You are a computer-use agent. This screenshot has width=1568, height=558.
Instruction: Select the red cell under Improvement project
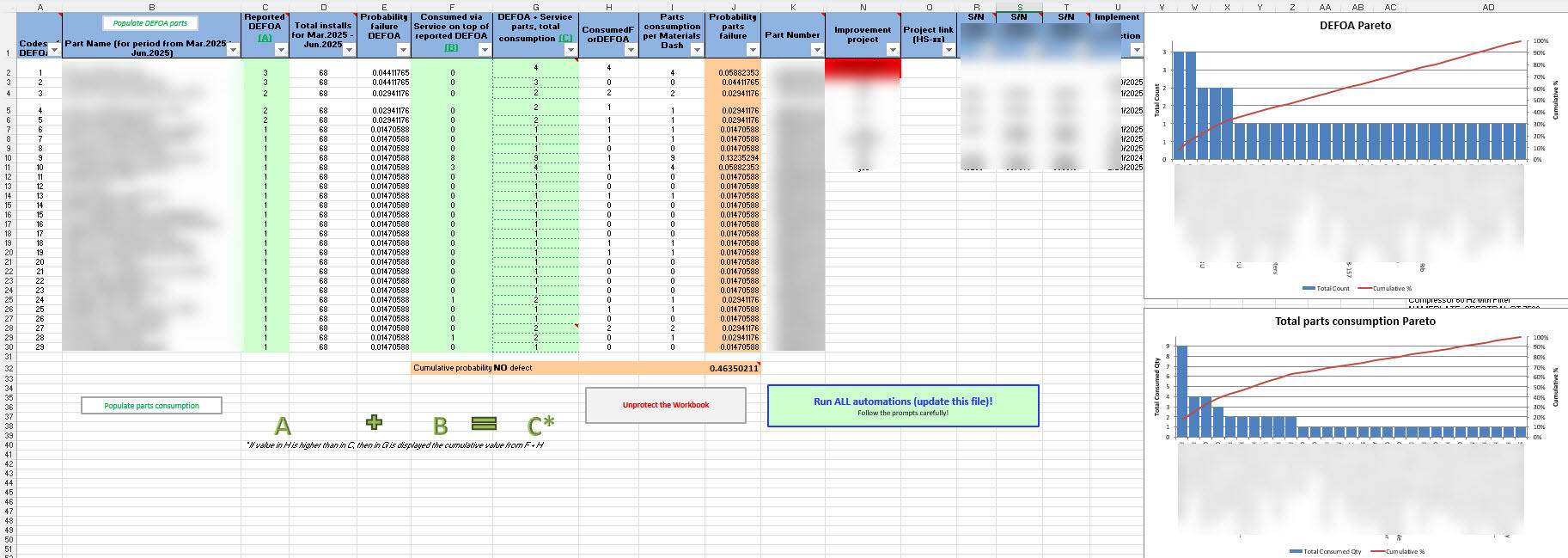[x=863, y=69]
